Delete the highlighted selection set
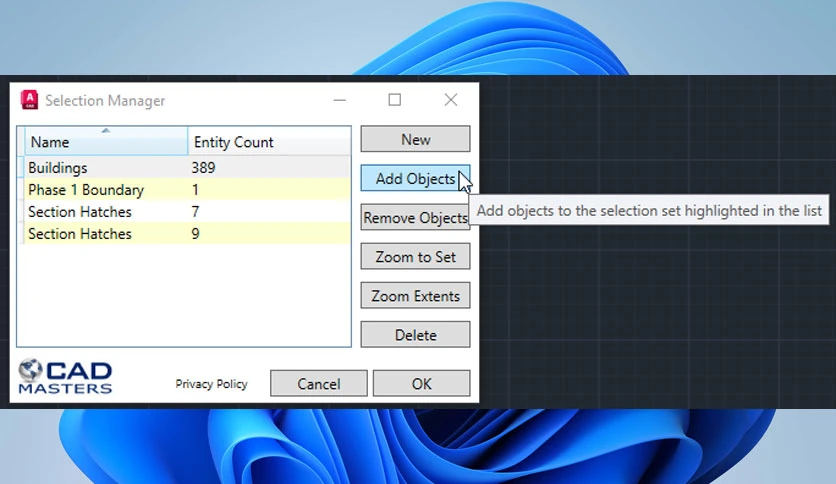The width and height of the screenshot is (836, 484). (x=415, y=335)
